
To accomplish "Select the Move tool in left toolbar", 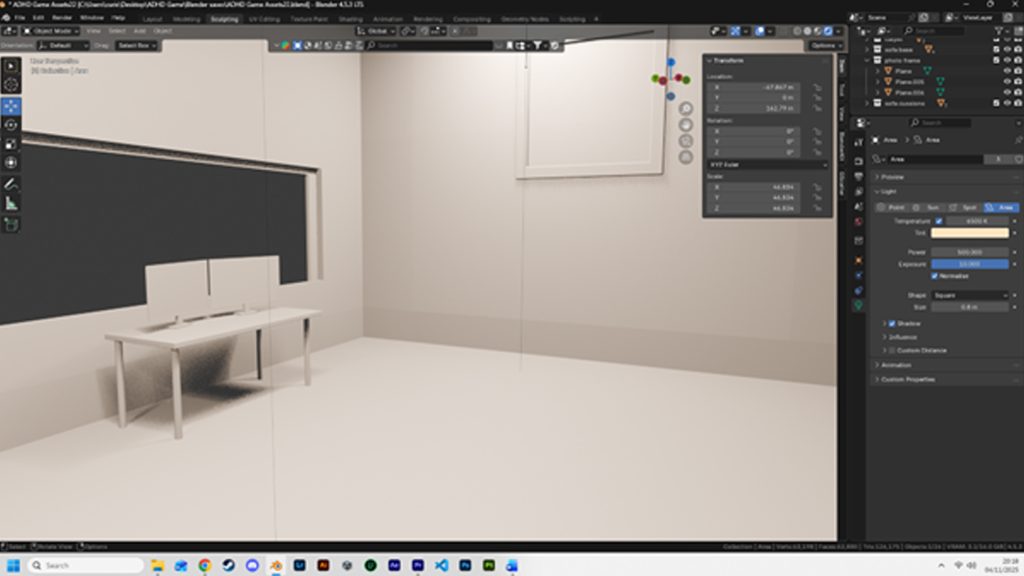I will [11, 105].
